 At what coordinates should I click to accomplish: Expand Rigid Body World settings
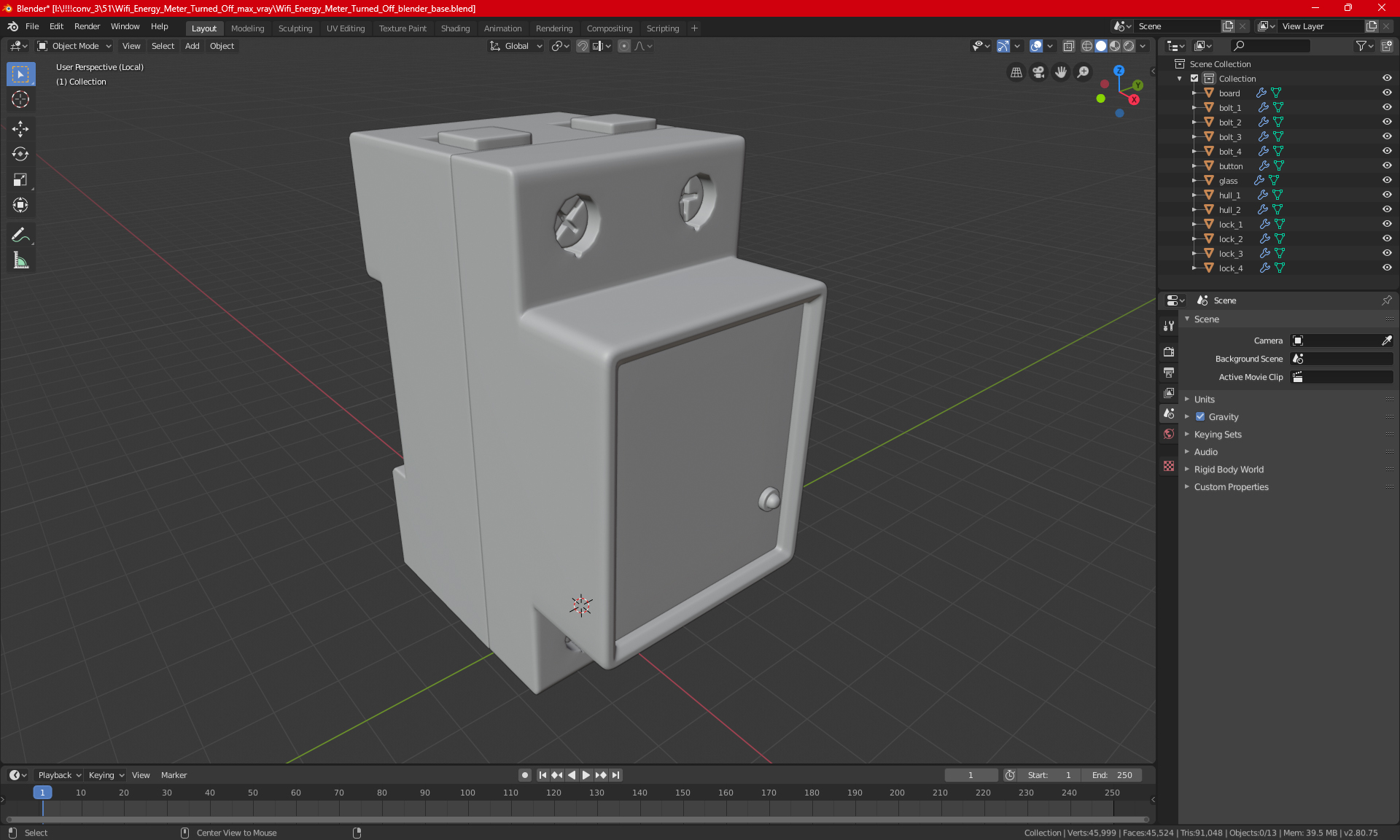1187,469
